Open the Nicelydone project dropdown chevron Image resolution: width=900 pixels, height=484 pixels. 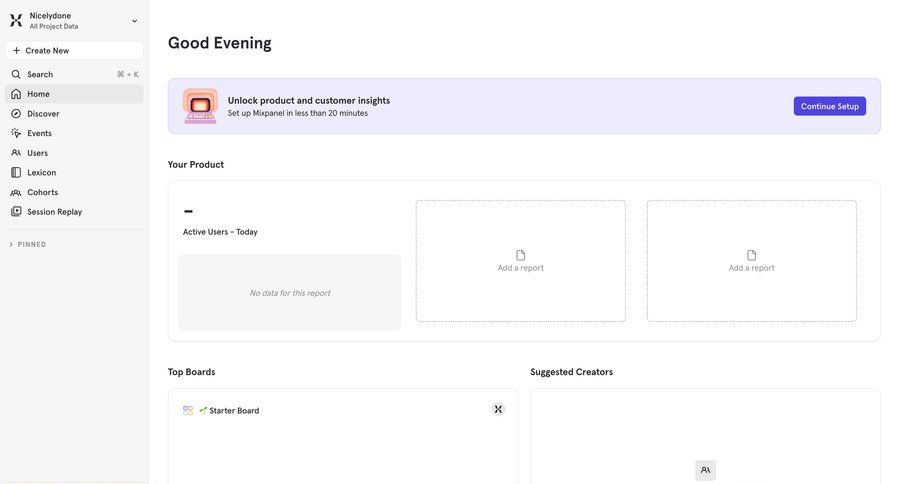coord(135,21)
